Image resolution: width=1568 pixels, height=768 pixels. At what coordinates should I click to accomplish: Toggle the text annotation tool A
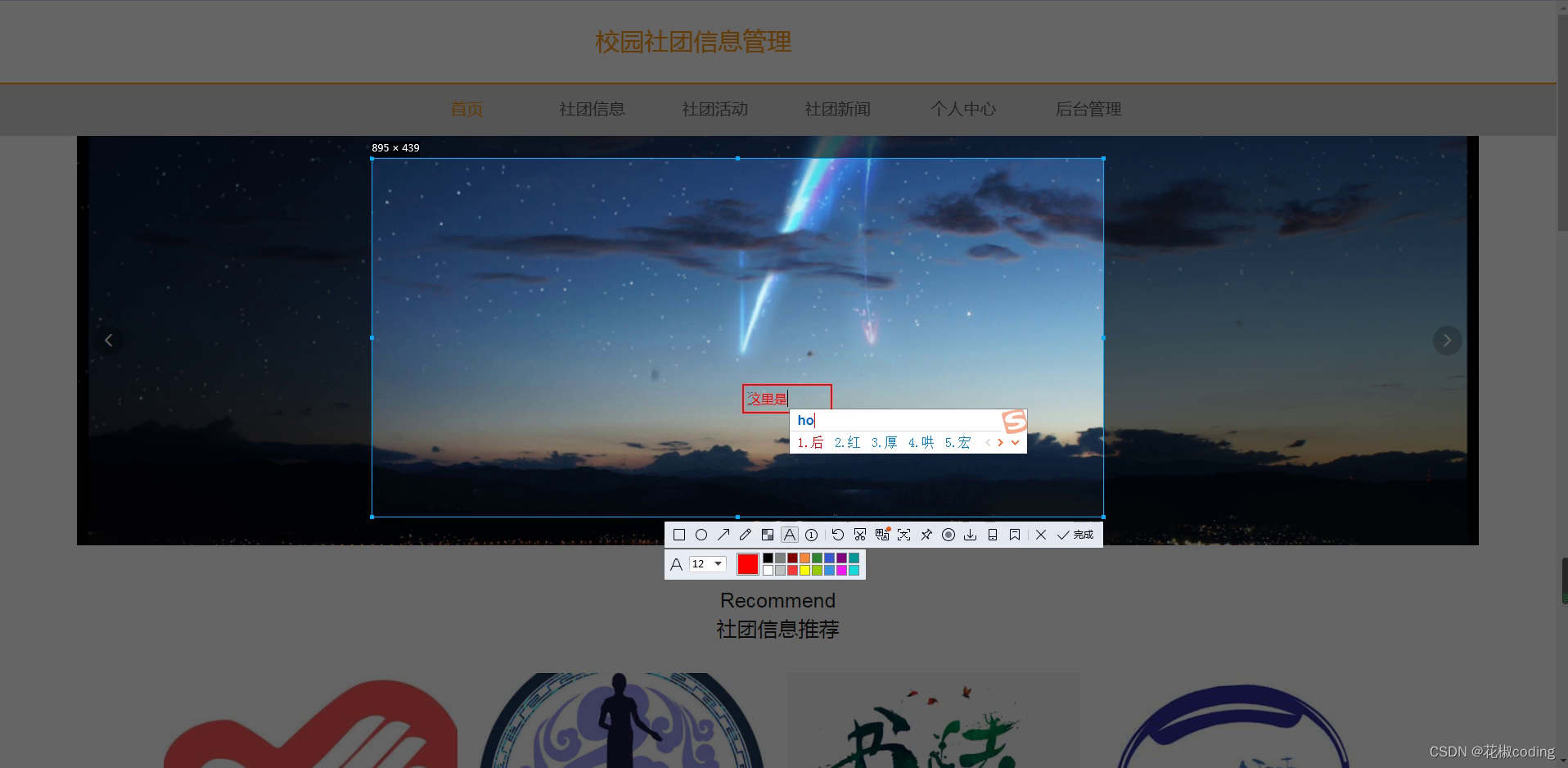pyautogui.click(x=789, y=535)
